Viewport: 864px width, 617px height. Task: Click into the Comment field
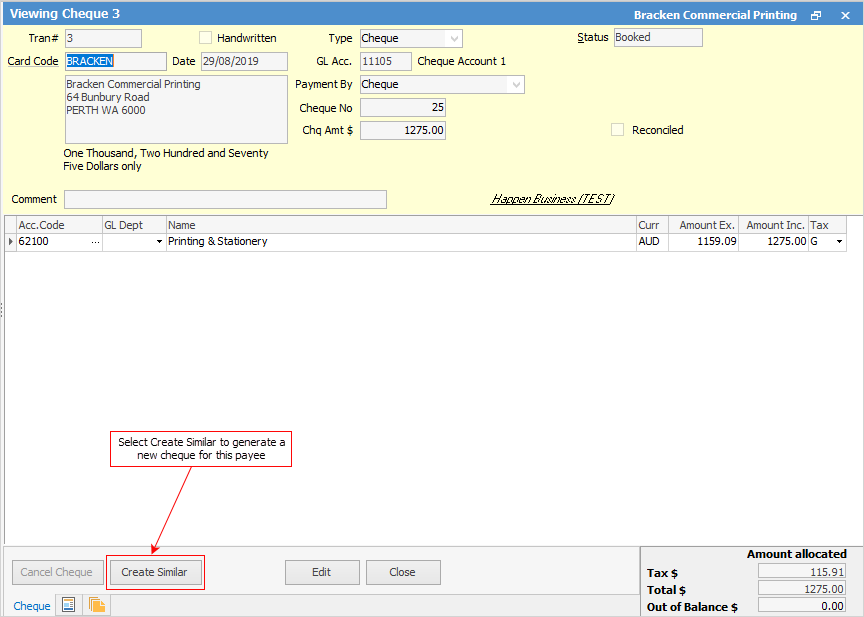click(x=225, y=199)
